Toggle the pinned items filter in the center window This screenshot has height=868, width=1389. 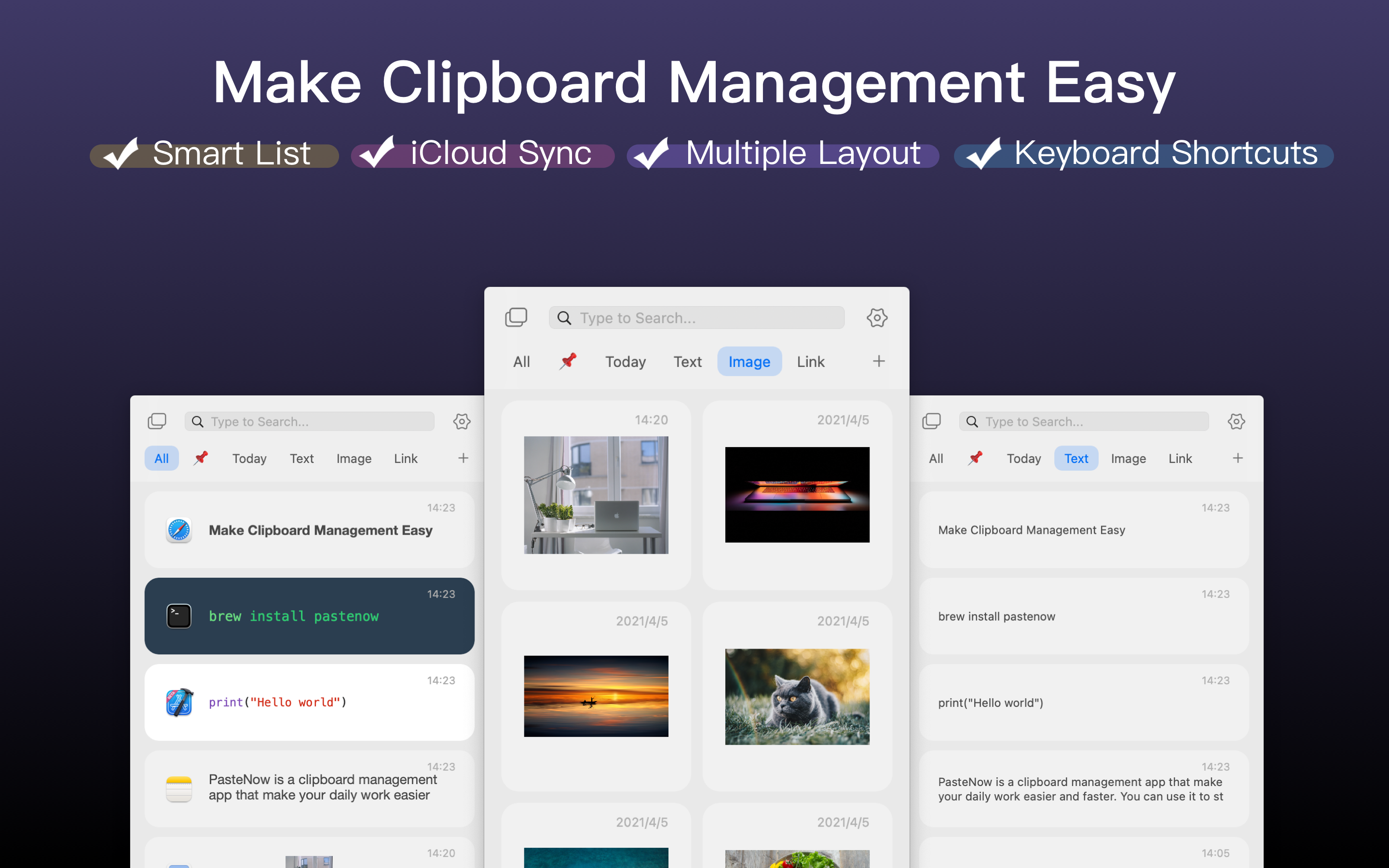[x=568, y=361]
